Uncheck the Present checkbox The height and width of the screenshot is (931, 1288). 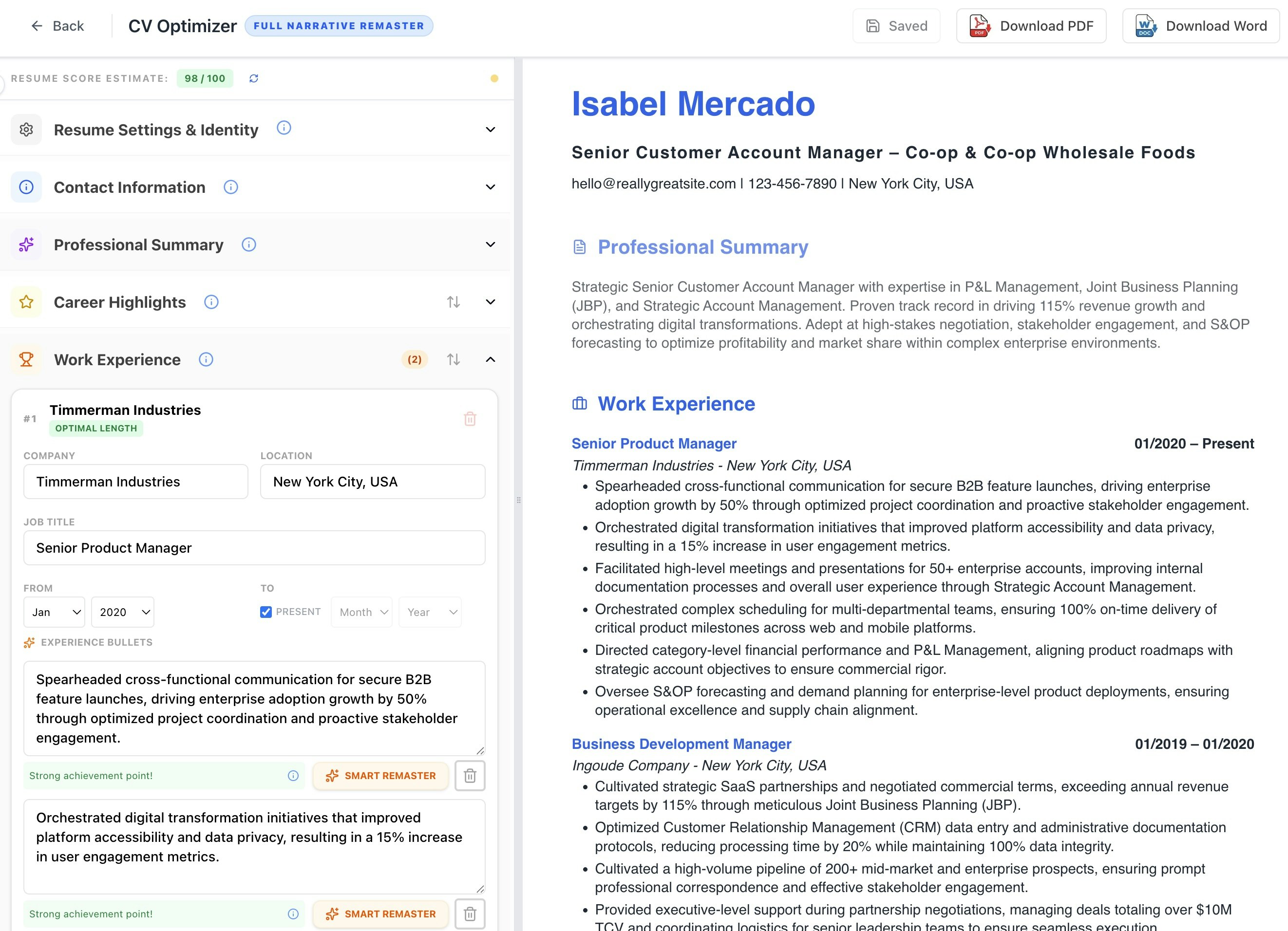click(x=266, y=612)
